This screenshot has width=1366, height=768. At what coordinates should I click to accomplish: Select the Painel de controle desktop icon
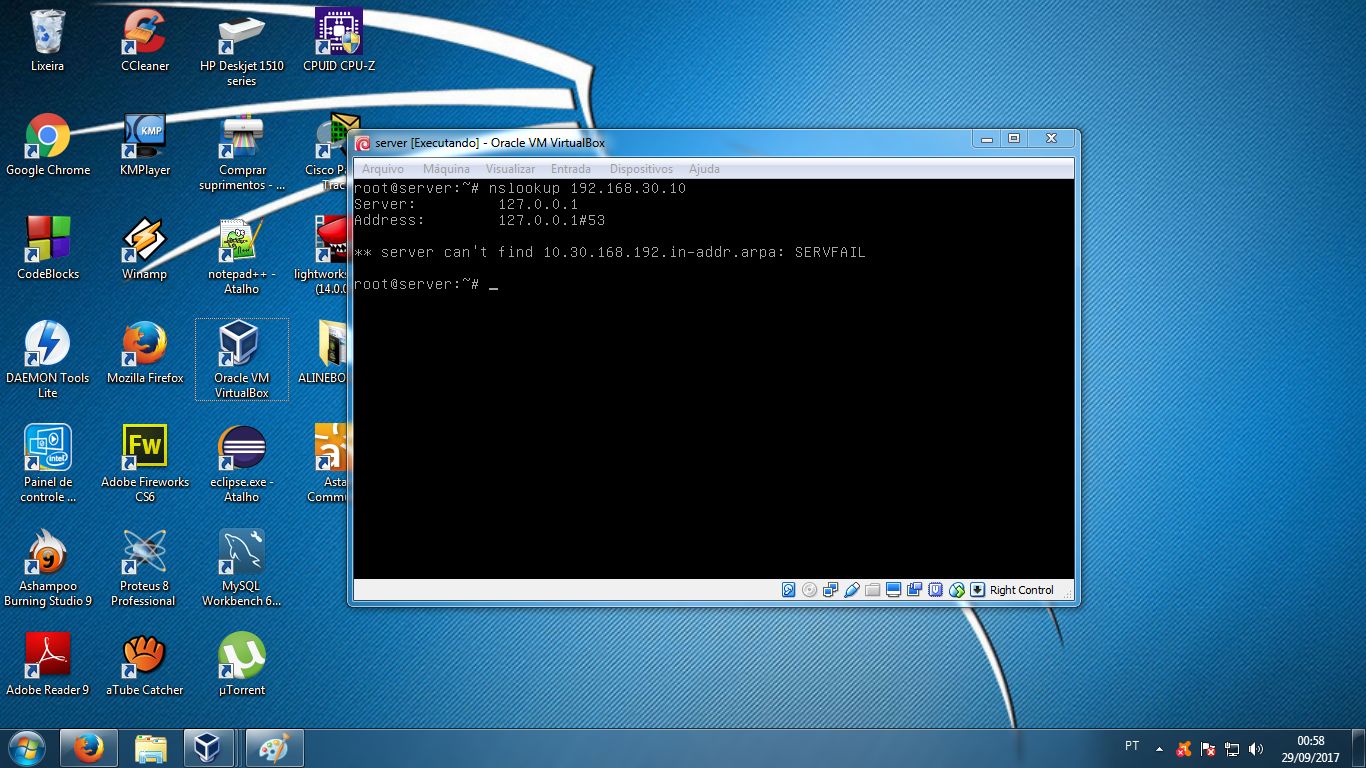coord(47,464)
